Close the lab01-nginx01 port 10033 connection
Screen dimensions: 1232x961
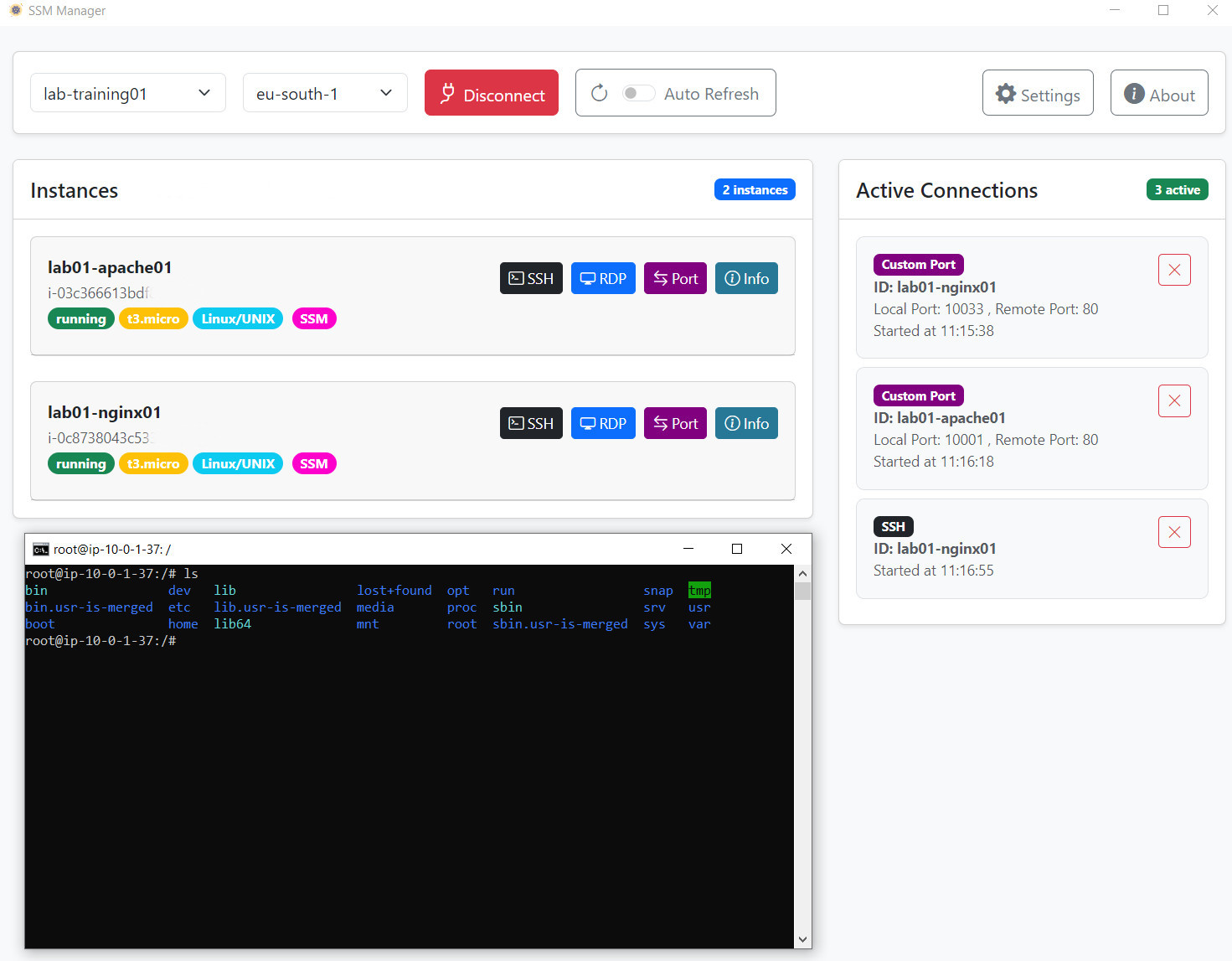point(1174,270)
